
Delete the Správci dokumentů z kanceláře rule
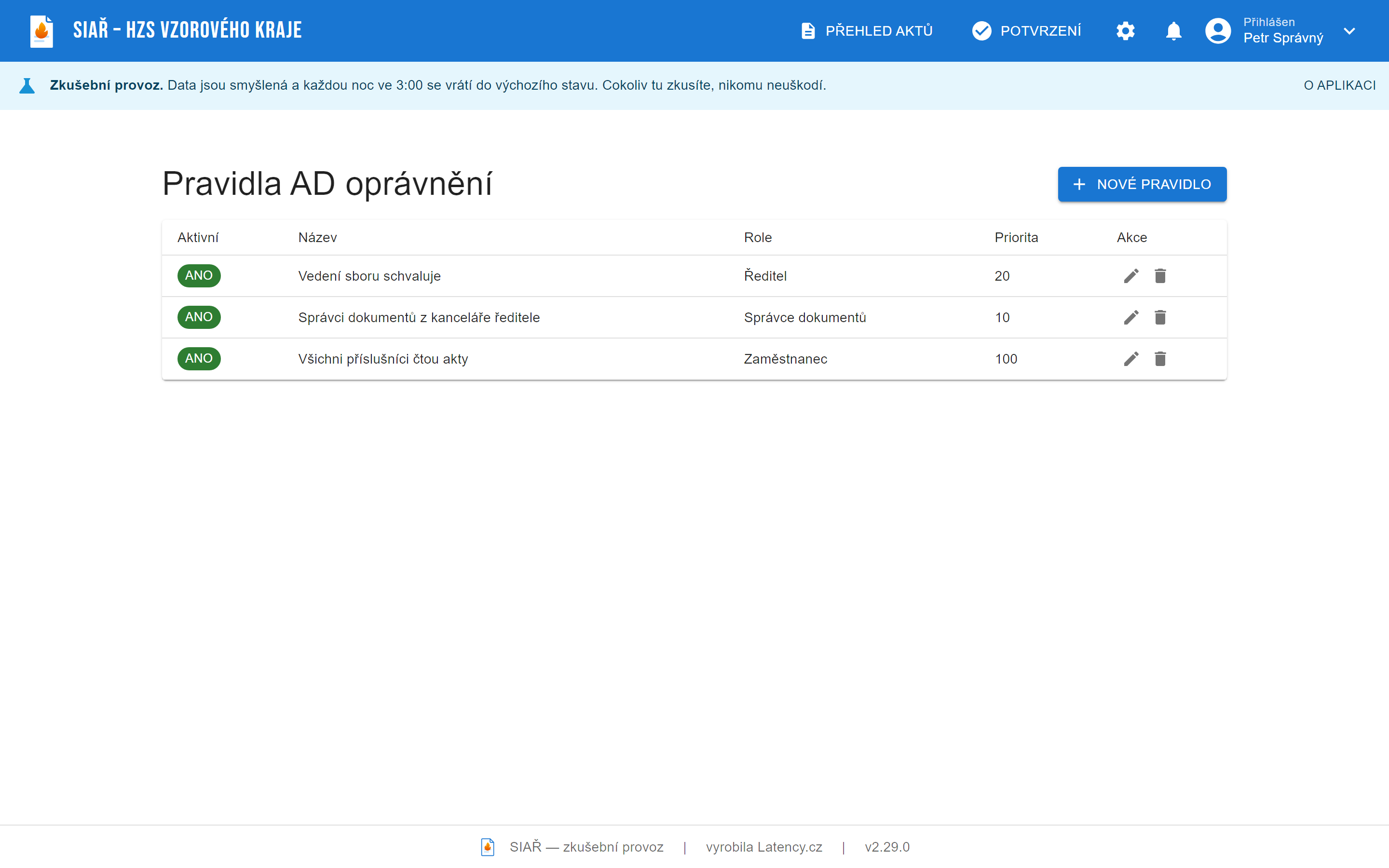point(1160,317)
